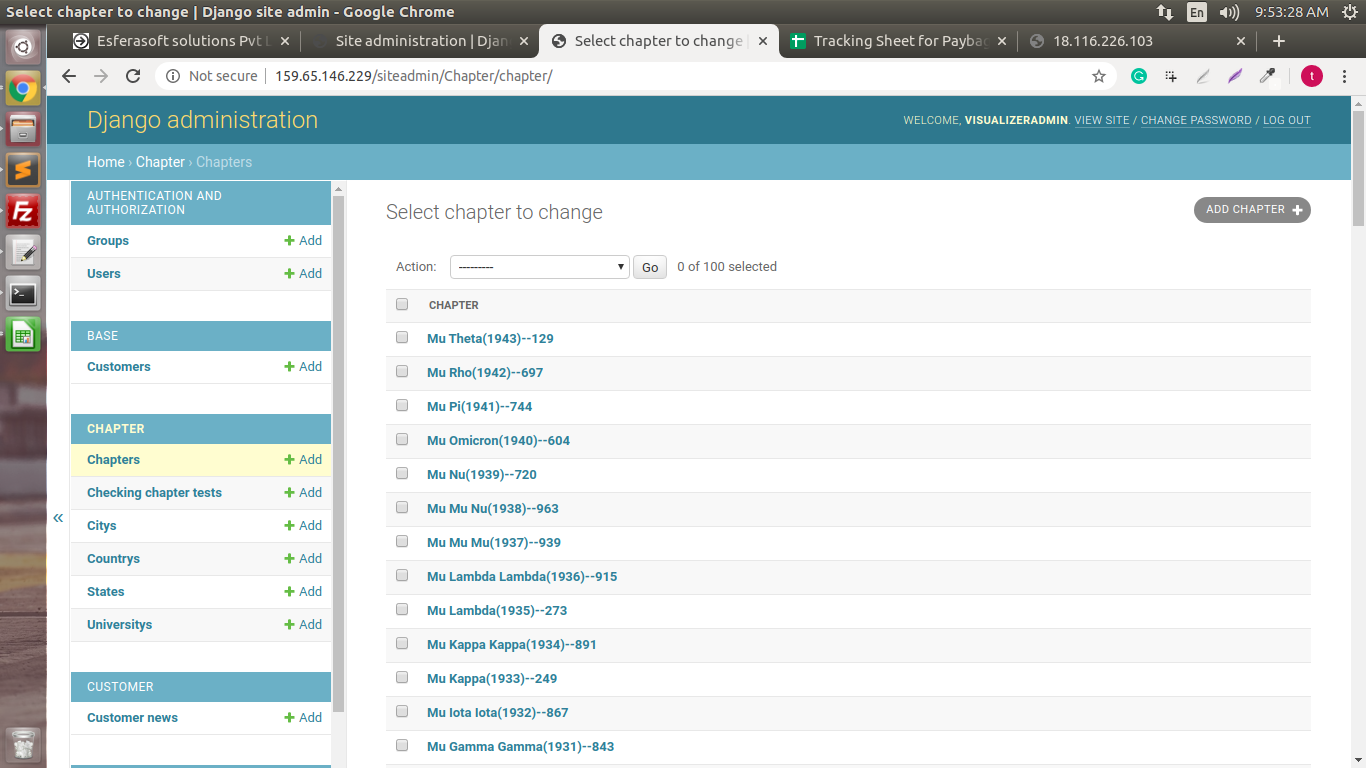1366x768 pixels.
Task: Launch Sublime Text from the dock
Action: click(23, 169)
